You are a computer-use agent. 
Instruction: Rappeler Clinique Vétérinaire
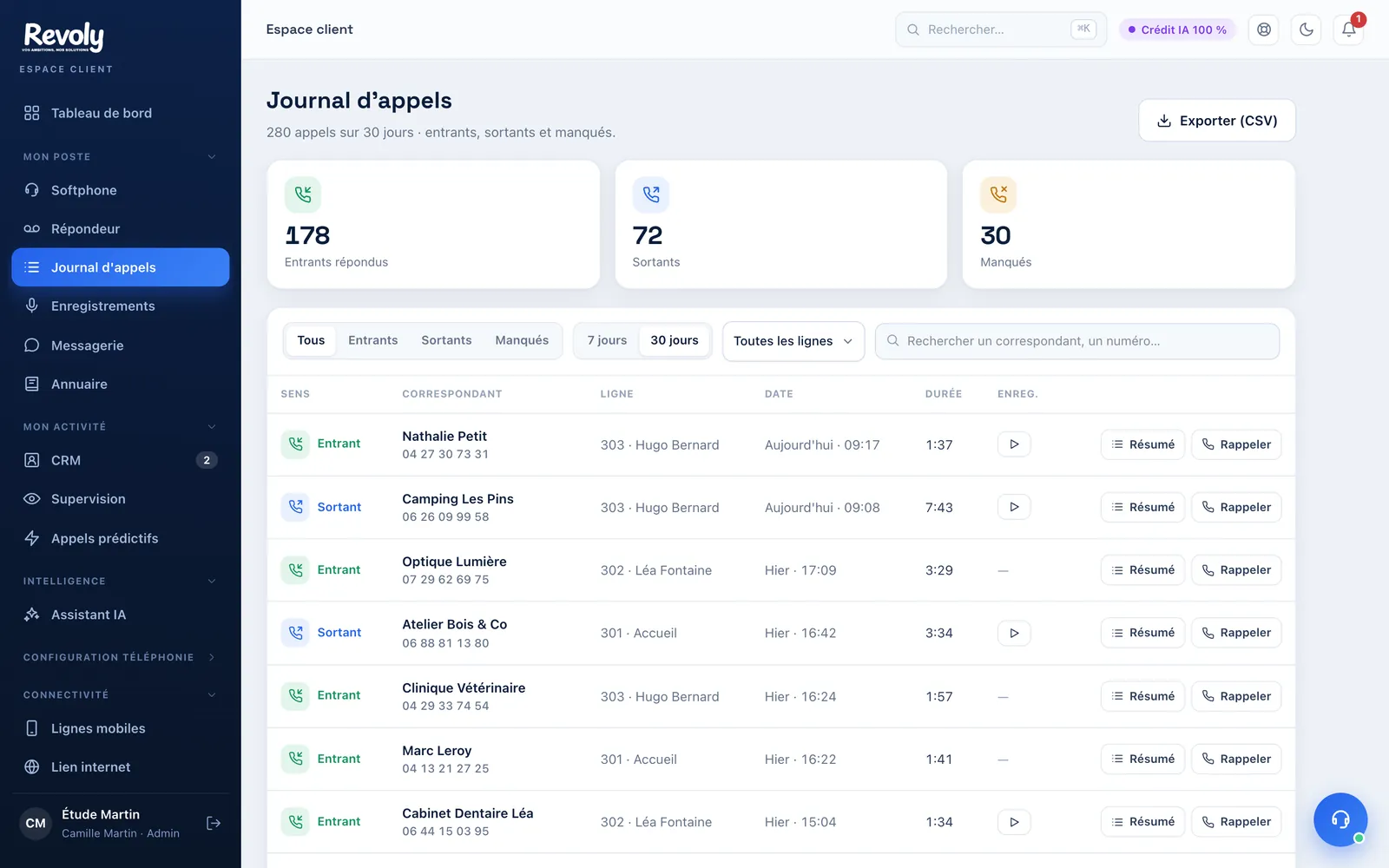[x=1236, y=696]
